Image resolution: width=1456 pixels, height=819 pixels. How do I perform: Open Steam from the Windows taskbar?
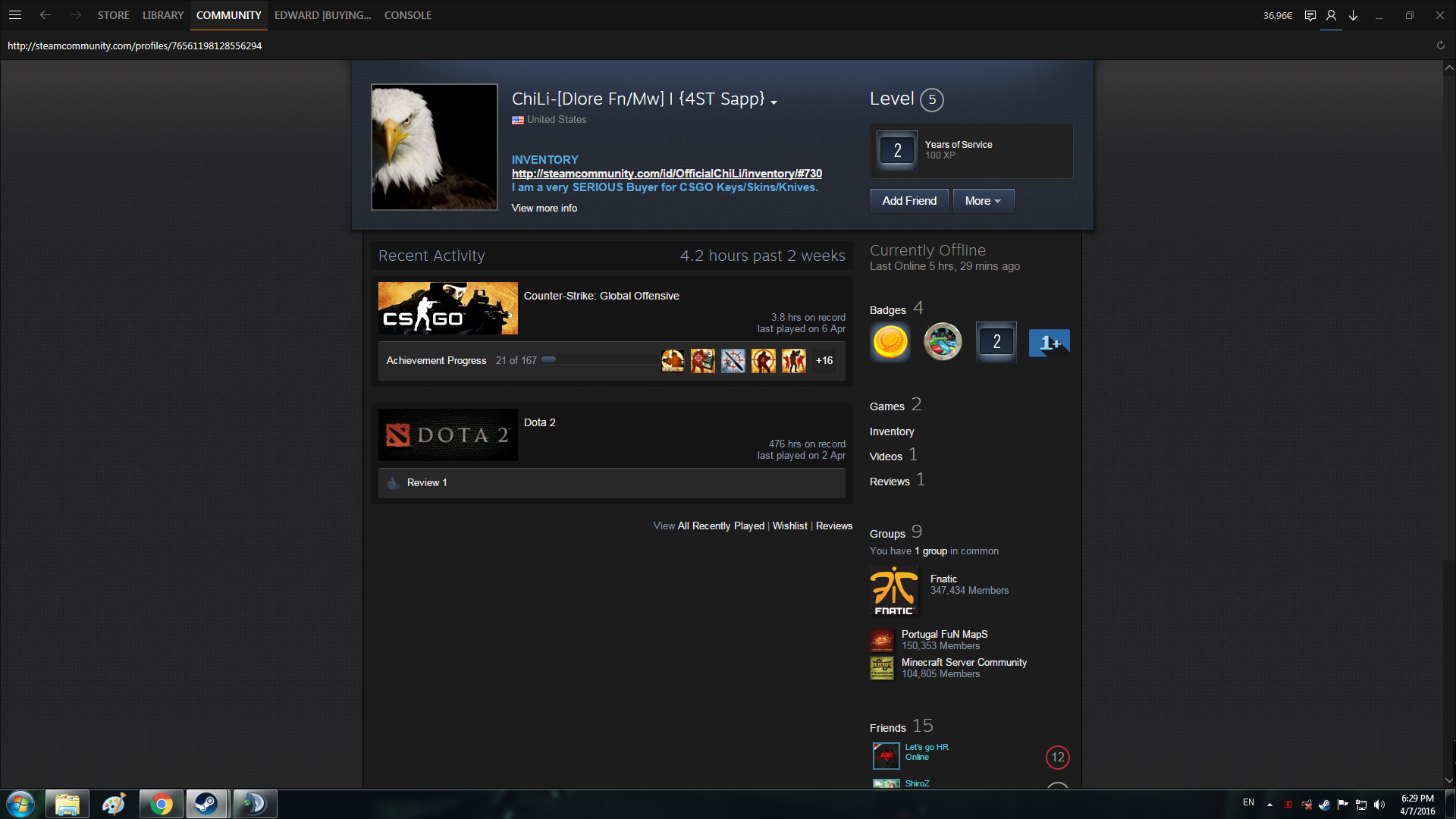coord(206,804)
